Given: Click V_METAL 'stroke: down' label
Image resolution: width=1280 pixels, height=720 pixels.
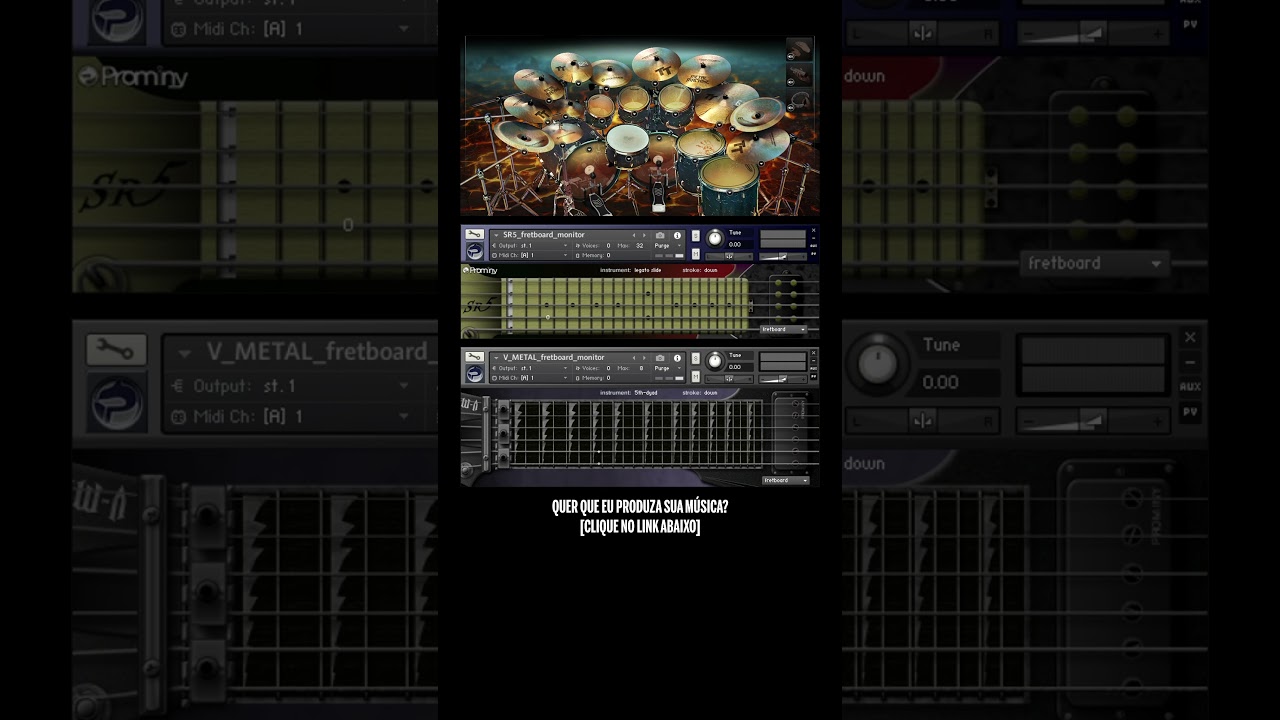Looking at the screenshot, I should point(700,392).
